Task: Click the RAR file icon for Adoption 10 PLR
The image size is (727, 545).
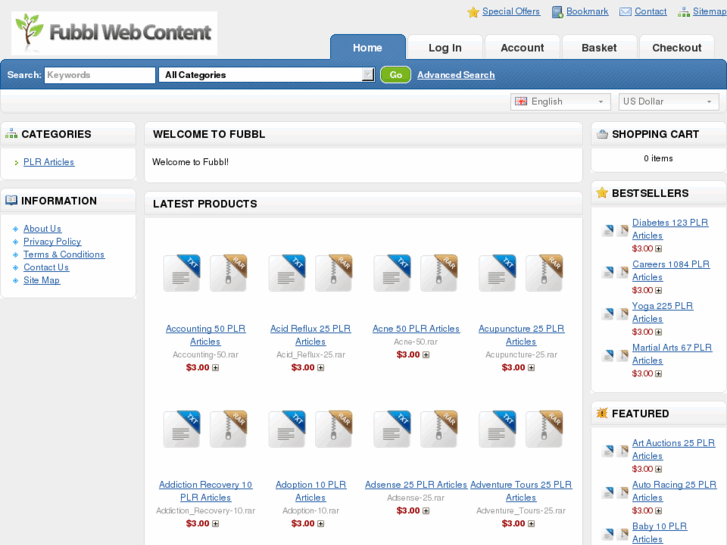Action: (333, 429)
